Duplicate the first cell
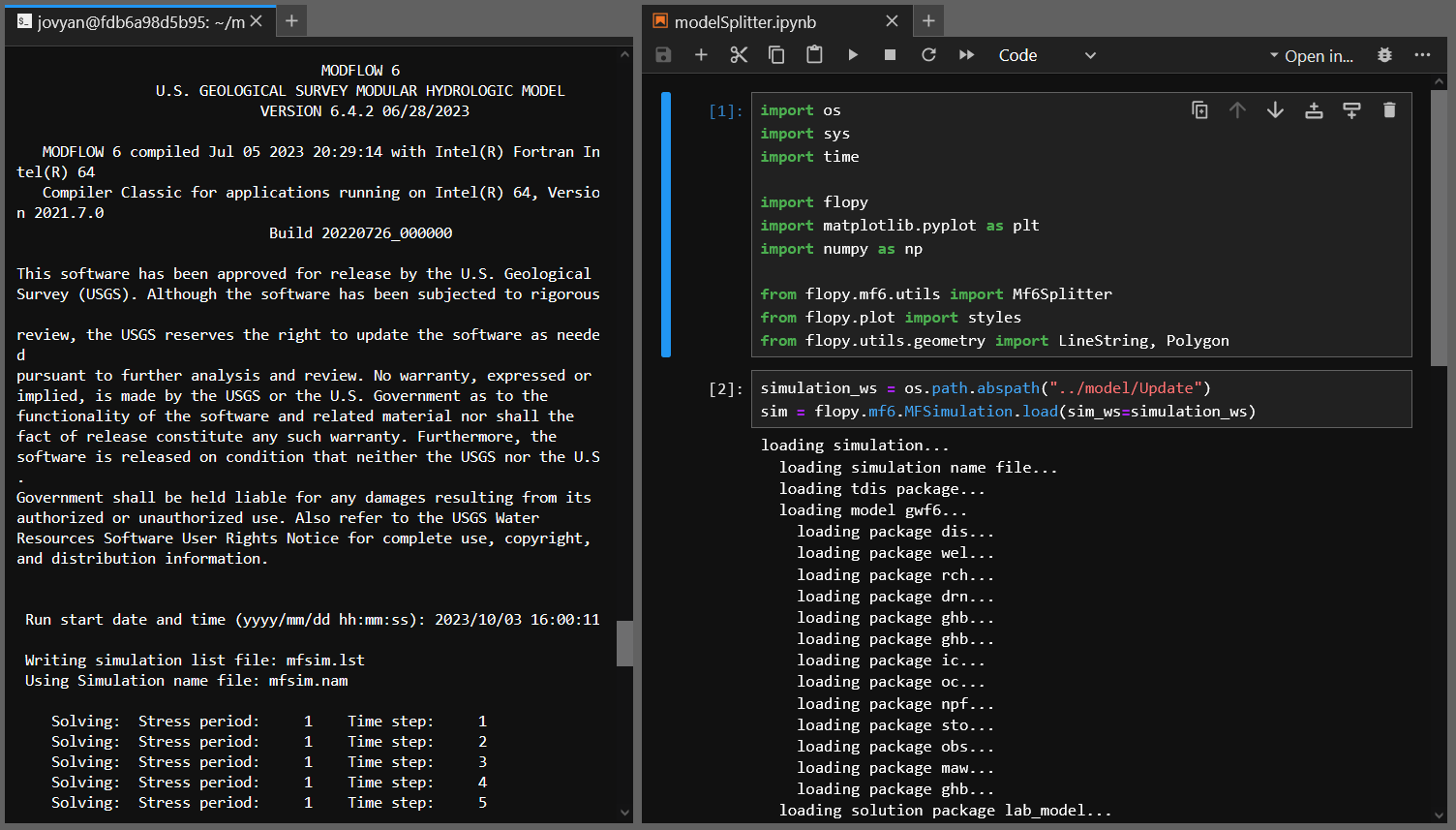Image resolution: width=1456 pixels, height=830 pixels. [1199, 110]
